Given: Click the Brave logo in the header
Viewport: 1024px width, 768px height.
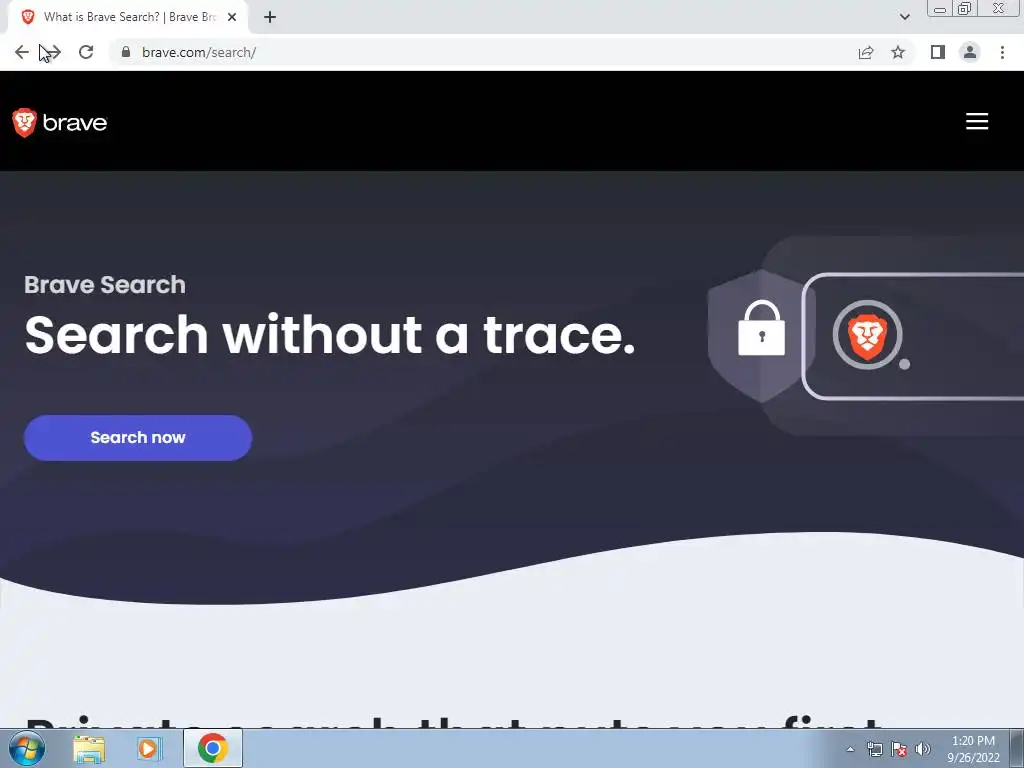Looking at the screenshot, I should coord(59,123).
